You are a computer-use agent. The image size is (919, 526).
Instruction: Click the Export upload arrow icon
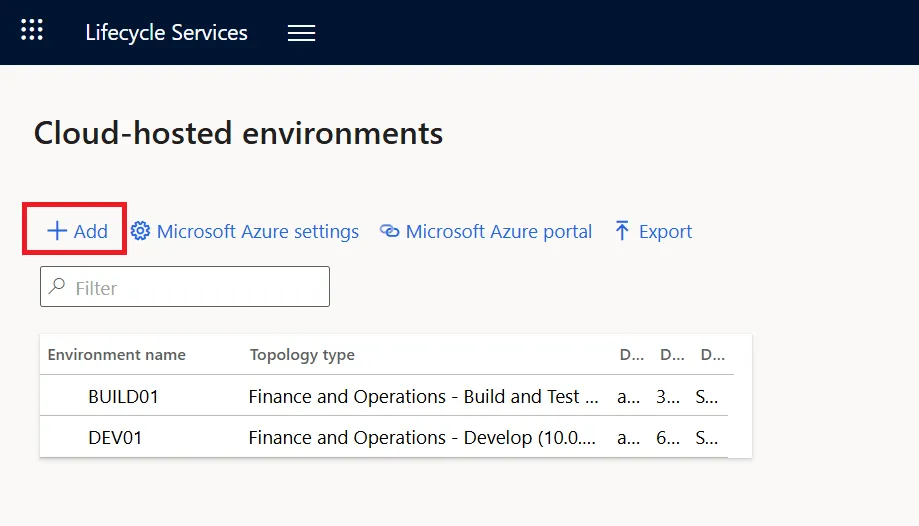(x=622, y=230)
